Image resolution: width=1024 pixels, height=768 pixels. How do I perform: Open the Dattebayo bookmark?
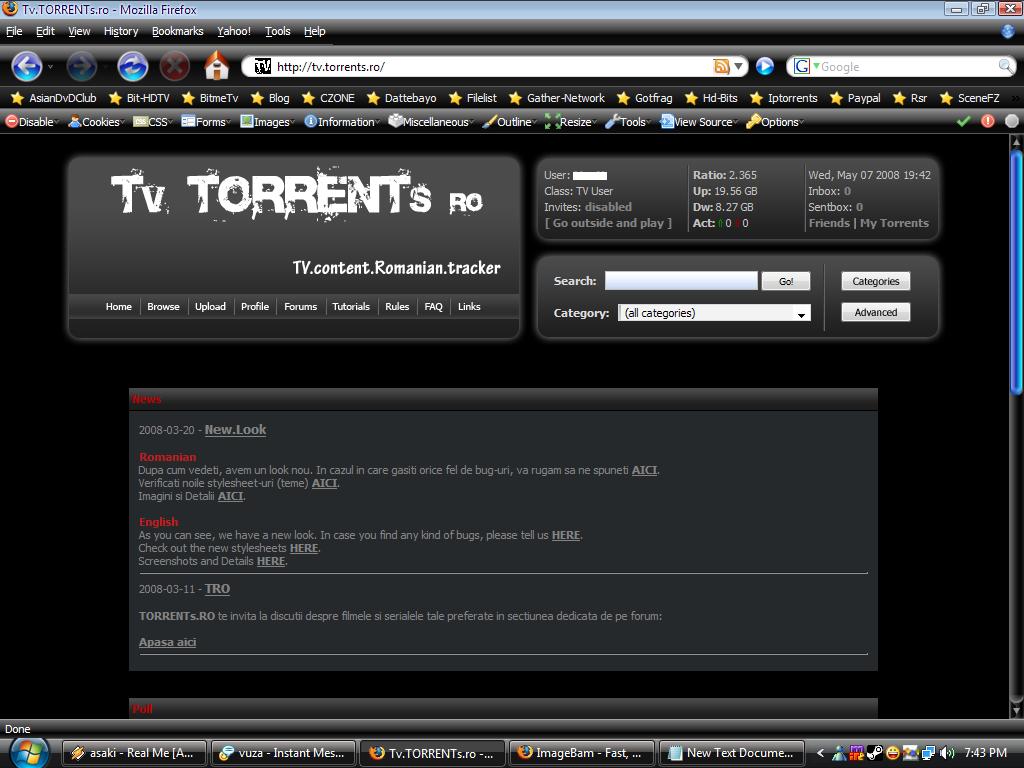pos(402,98)
